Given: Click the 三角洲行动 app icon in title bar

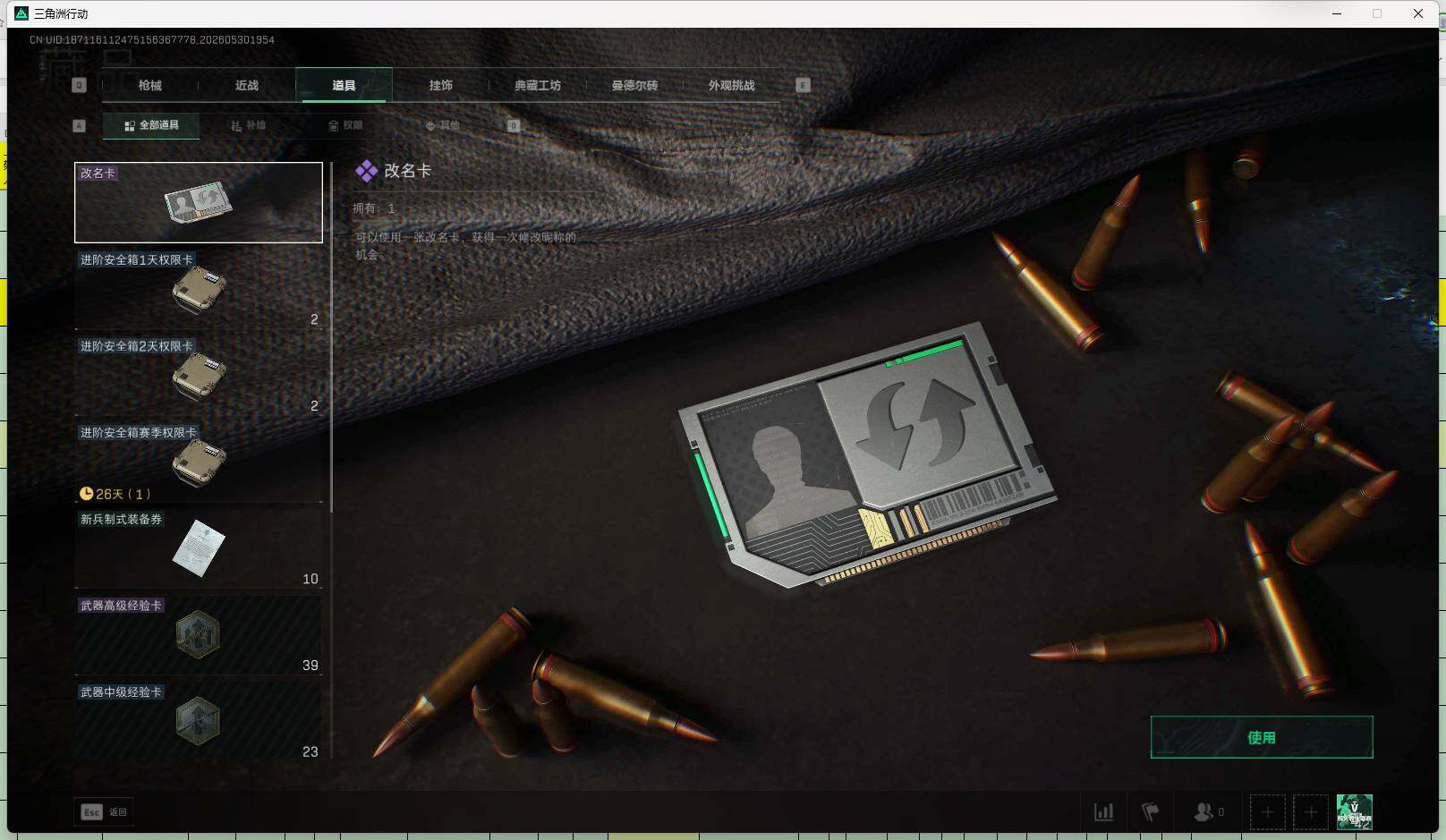Looking at the screenshot, I should 21,13.
